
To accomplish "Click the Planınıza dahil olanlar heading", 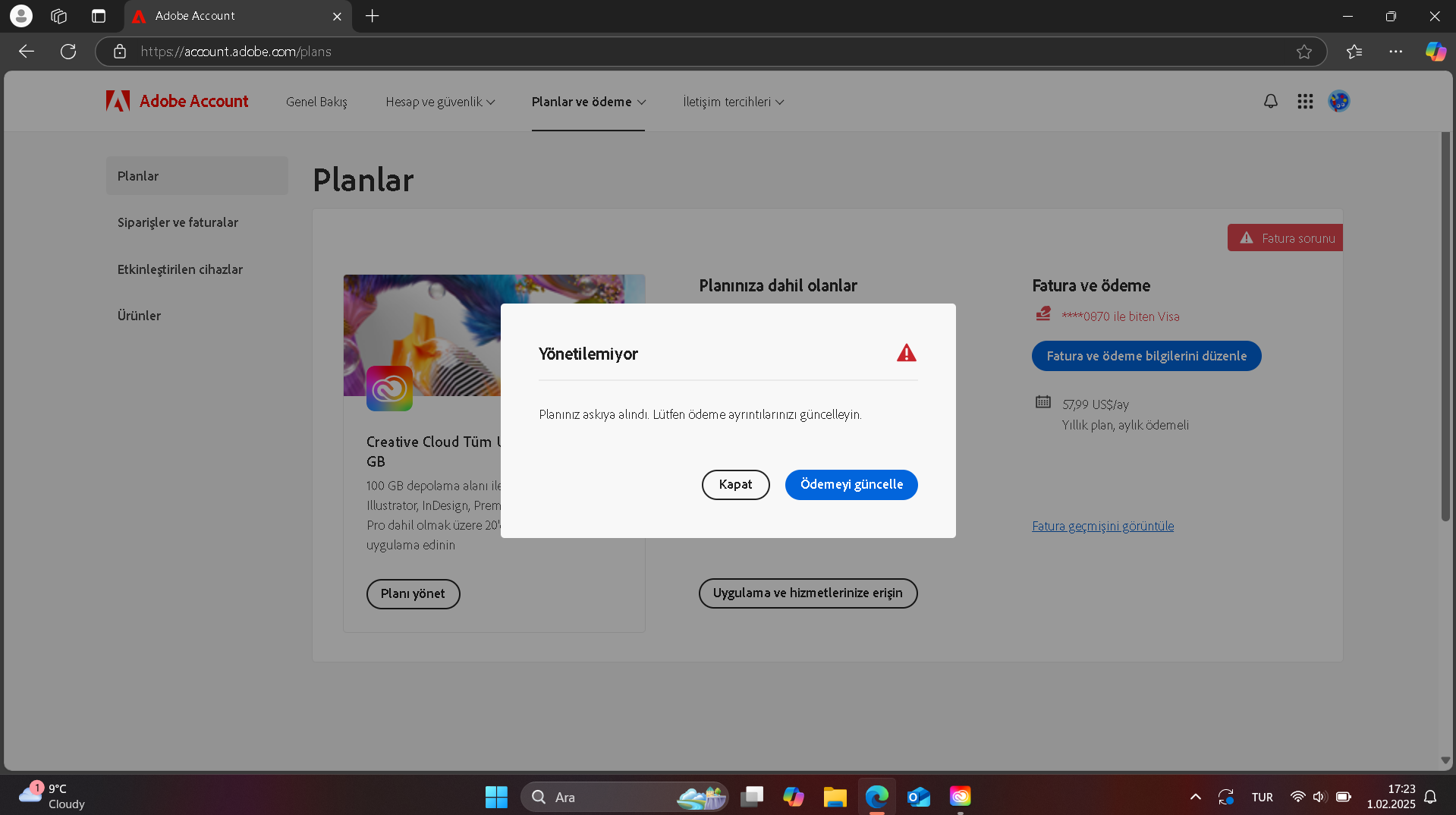I will [778, 285].
